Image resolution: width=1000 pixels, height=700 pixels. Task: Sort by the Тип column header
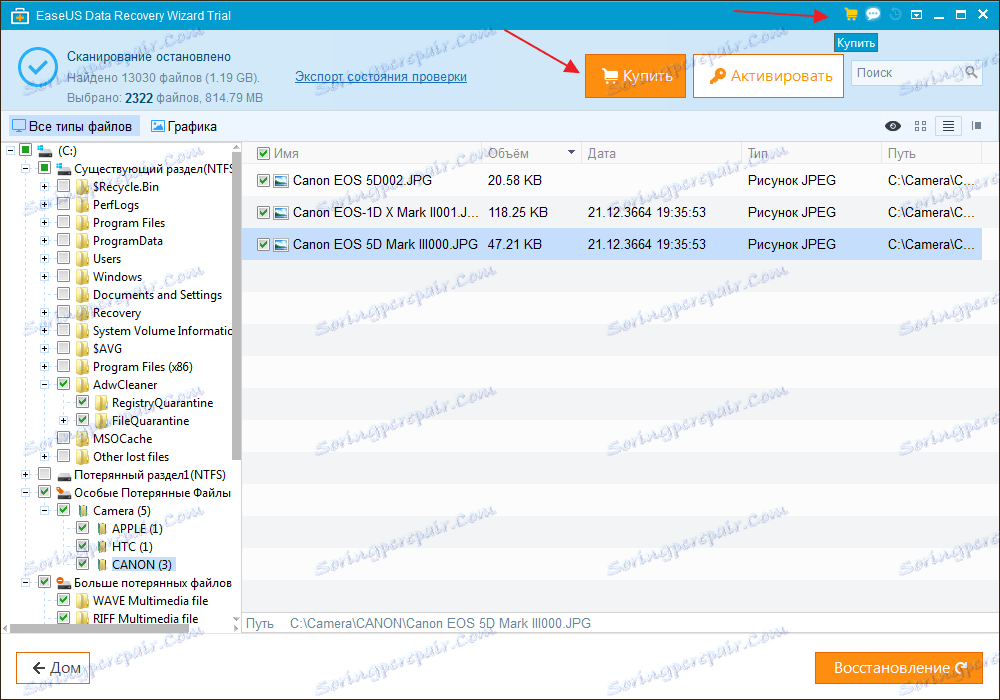click(758, 154)
